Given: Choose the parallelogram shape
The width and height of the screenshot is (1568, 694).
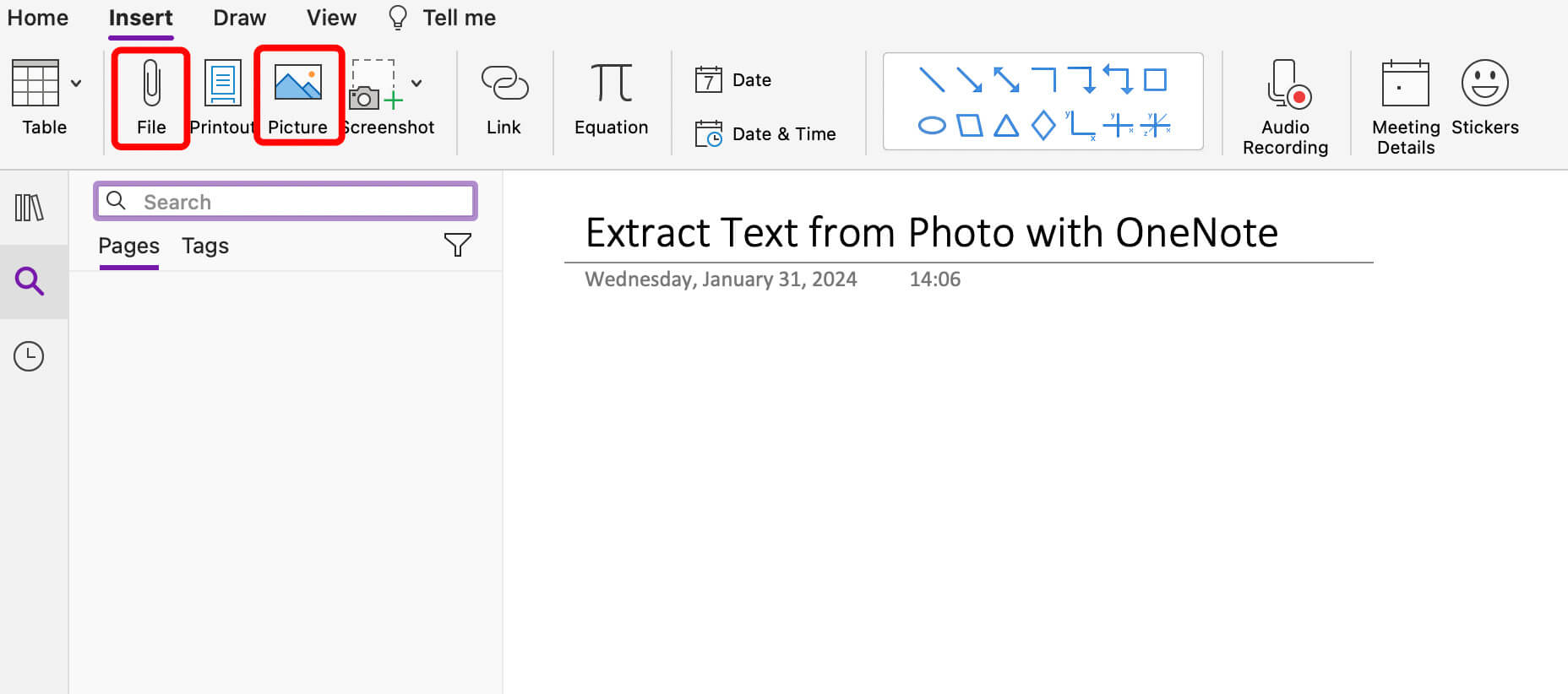Looking at the screenshot, I should click(x=969, y=126).
